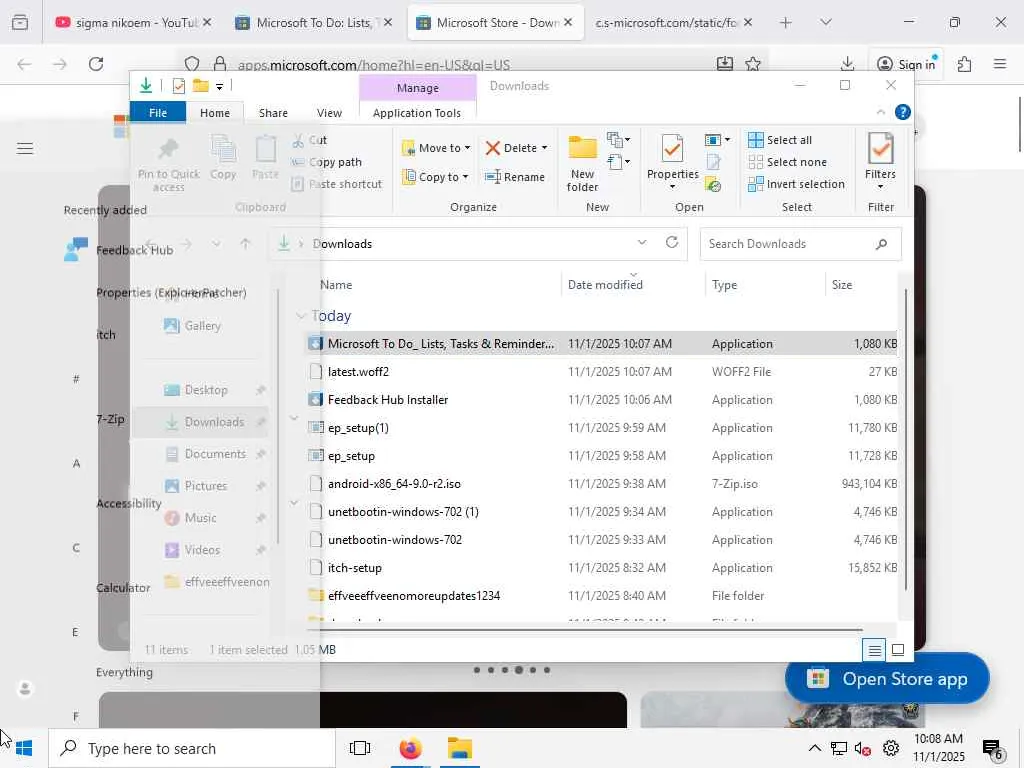The height and width of the screenshot is (768, 1024).
Task: Click the red Delete icon button
Action: pos(493,148)
